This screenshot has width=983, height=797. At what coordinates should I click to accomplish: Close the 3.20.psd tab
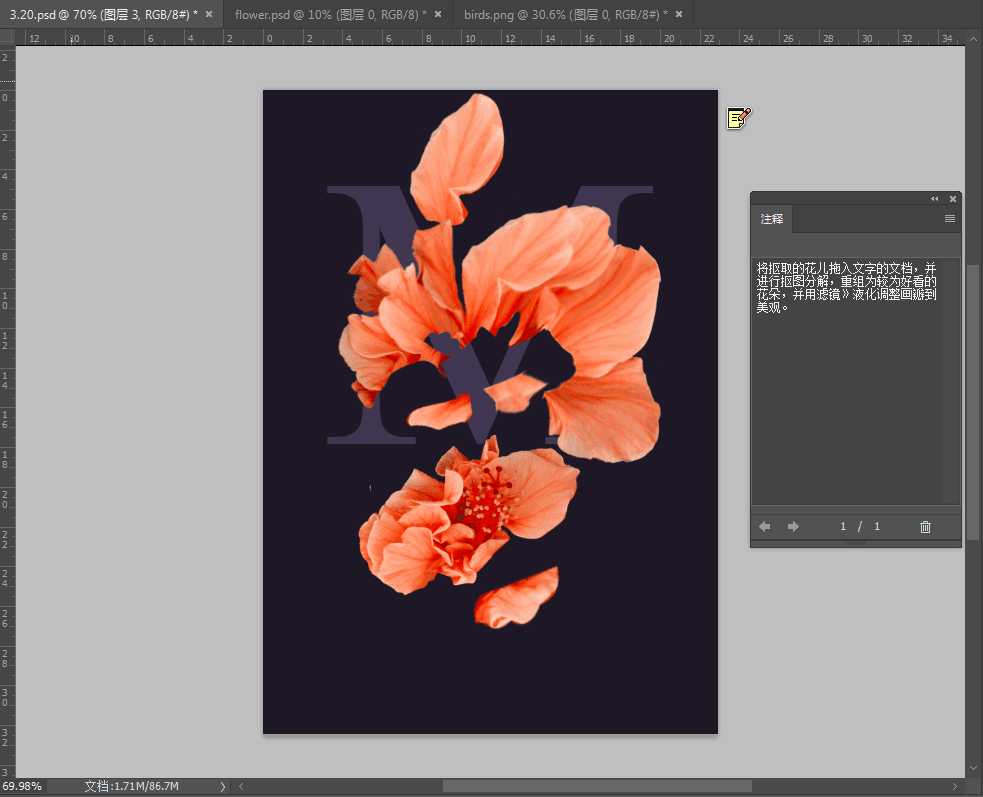pyautogui.click(x=209, y=14)
